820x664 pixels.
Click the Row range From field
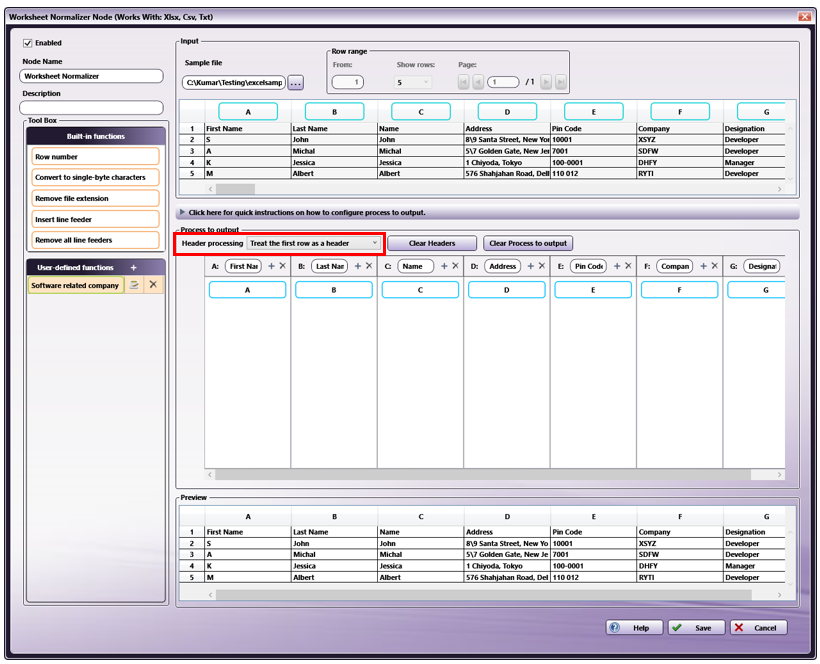pos(348,82)
